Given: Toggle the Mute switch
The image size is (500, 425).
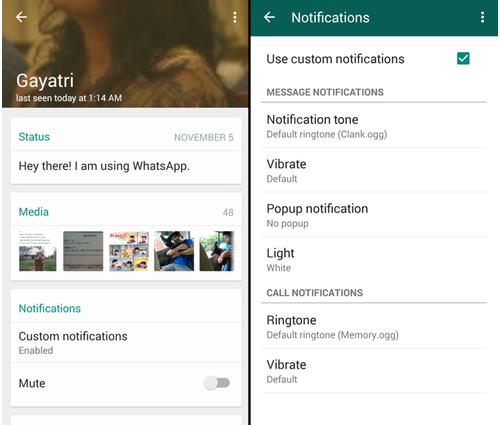Looking at the screenshot, I should pos(217,383).
